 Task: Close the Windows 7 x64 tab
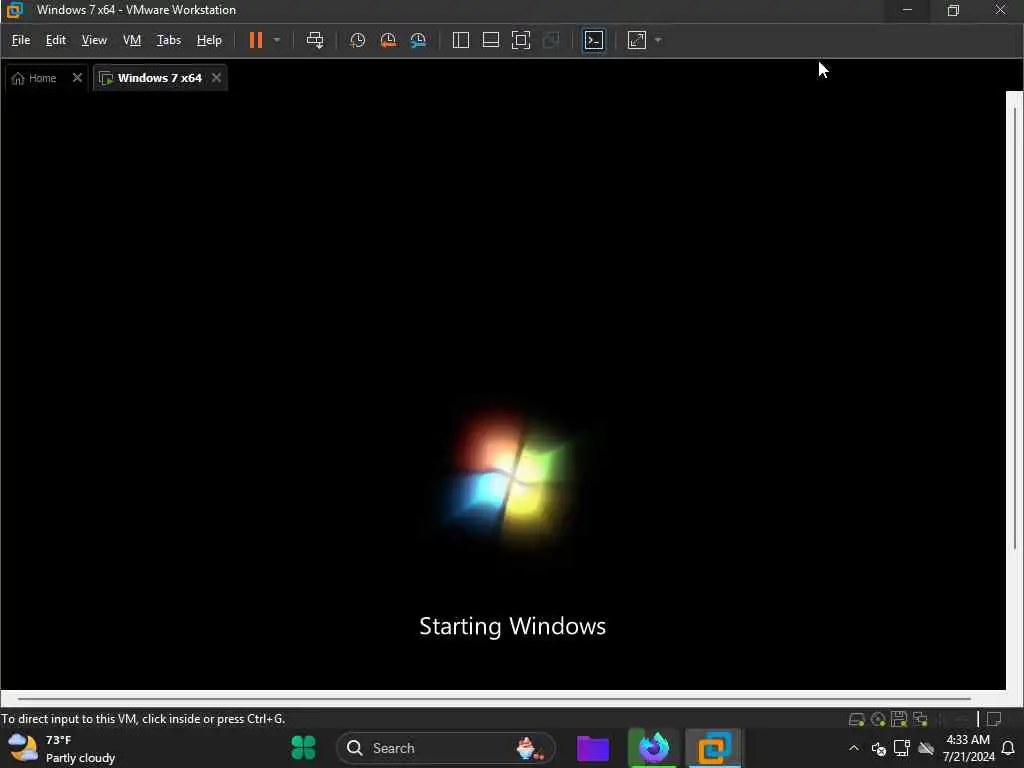point(216,78)
